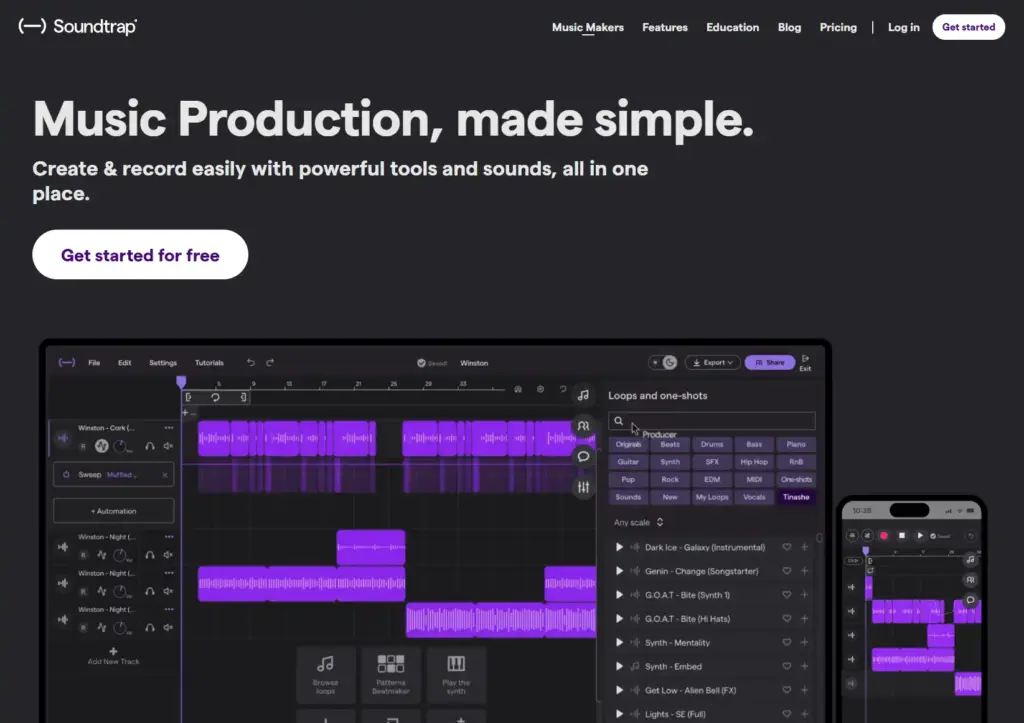Toggle the studio dark mode switch
The width and height of the screenshot is (1024, 723).
point(663,362)
